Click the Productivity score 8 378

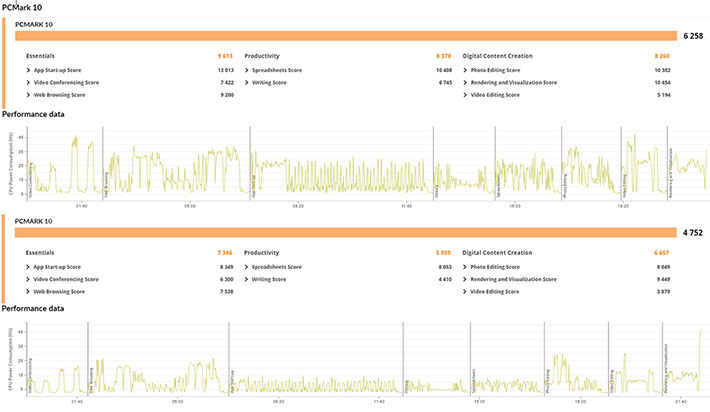(444, 56)
